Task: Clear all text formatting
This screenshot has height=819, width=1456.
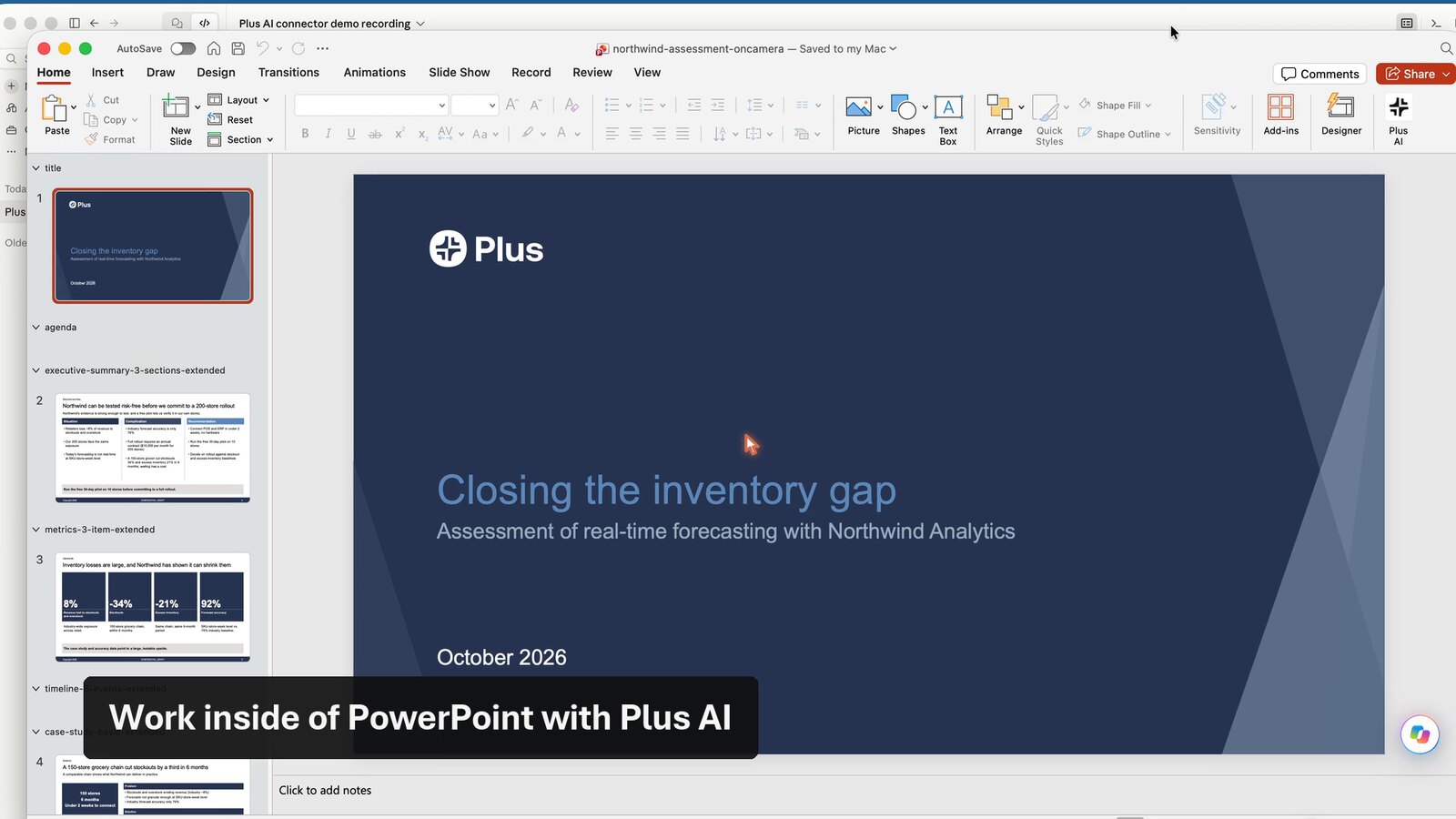Action: pyautogui.click(x=571, y=105)
